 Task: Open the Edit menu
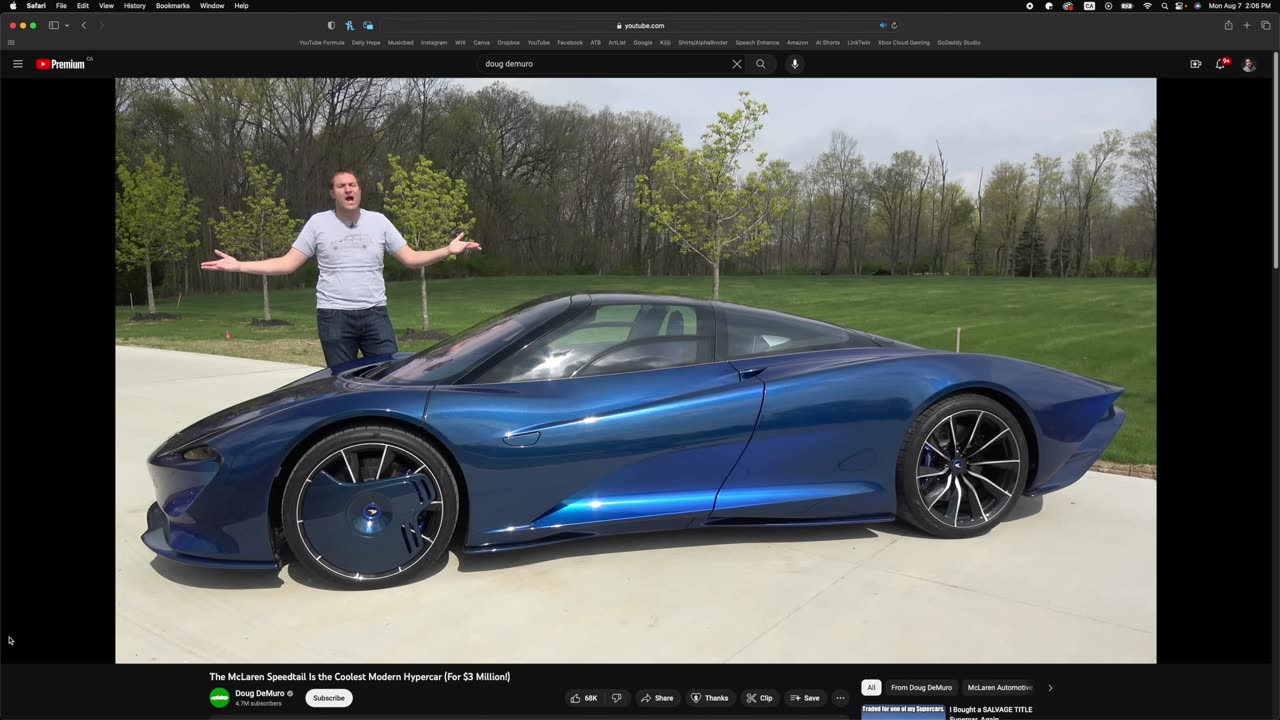[83, 6]
